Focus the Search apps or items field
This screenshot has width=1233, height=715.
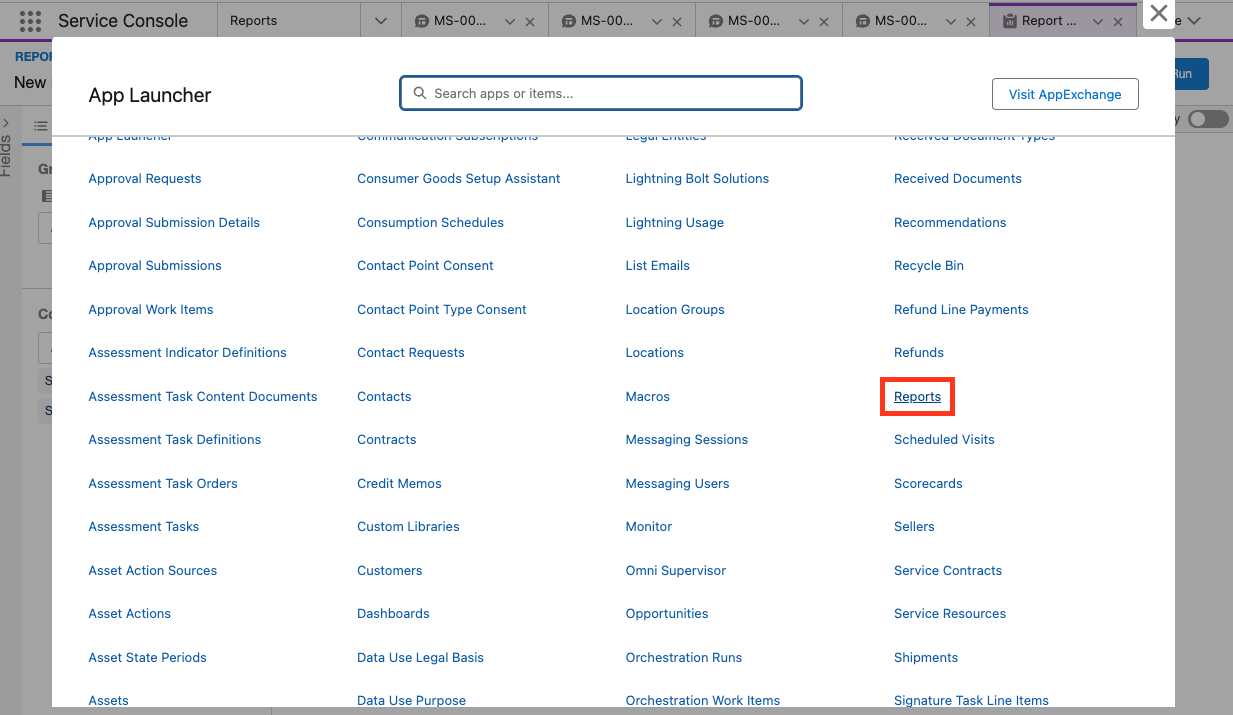click(x=601, y=93)
